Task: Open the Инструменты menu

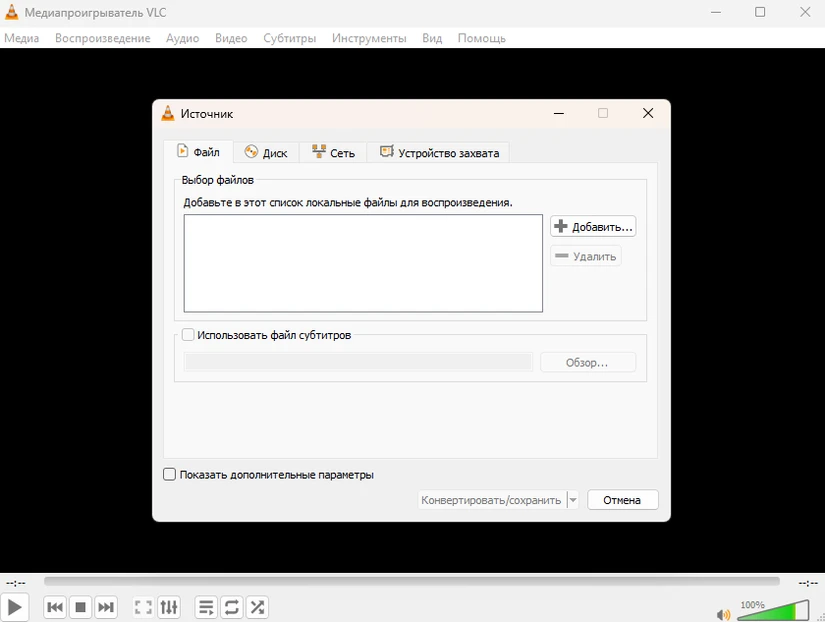Action: (369, 38)
